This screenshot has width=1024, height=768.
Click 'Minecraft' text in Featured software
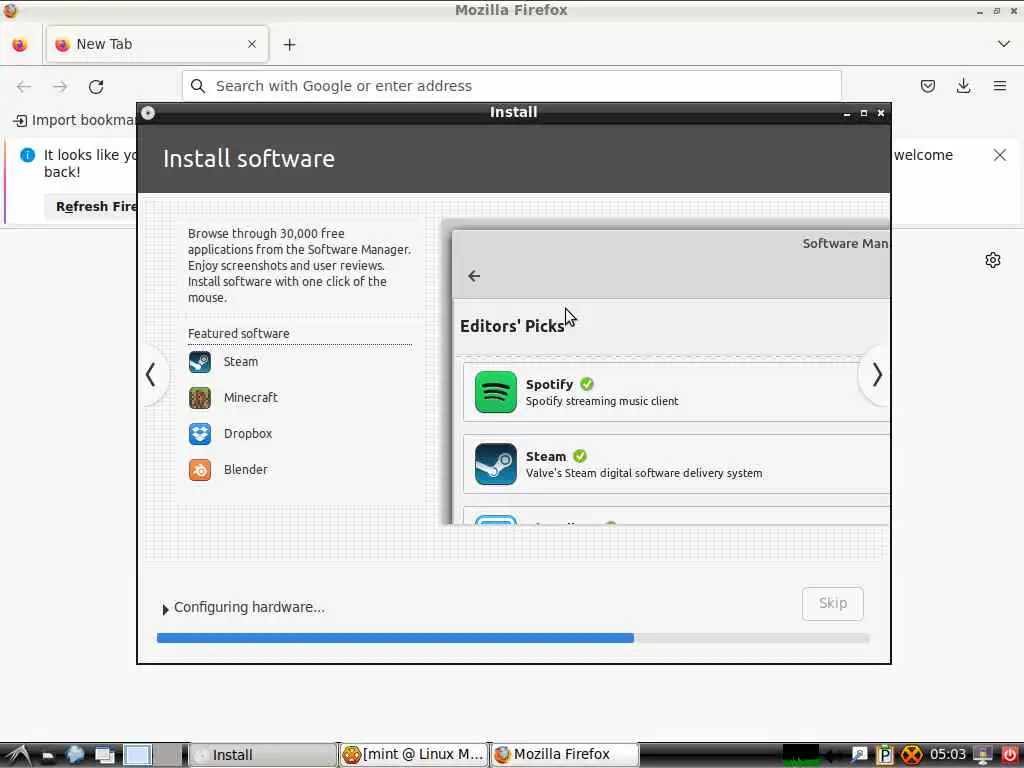[251, 398]
